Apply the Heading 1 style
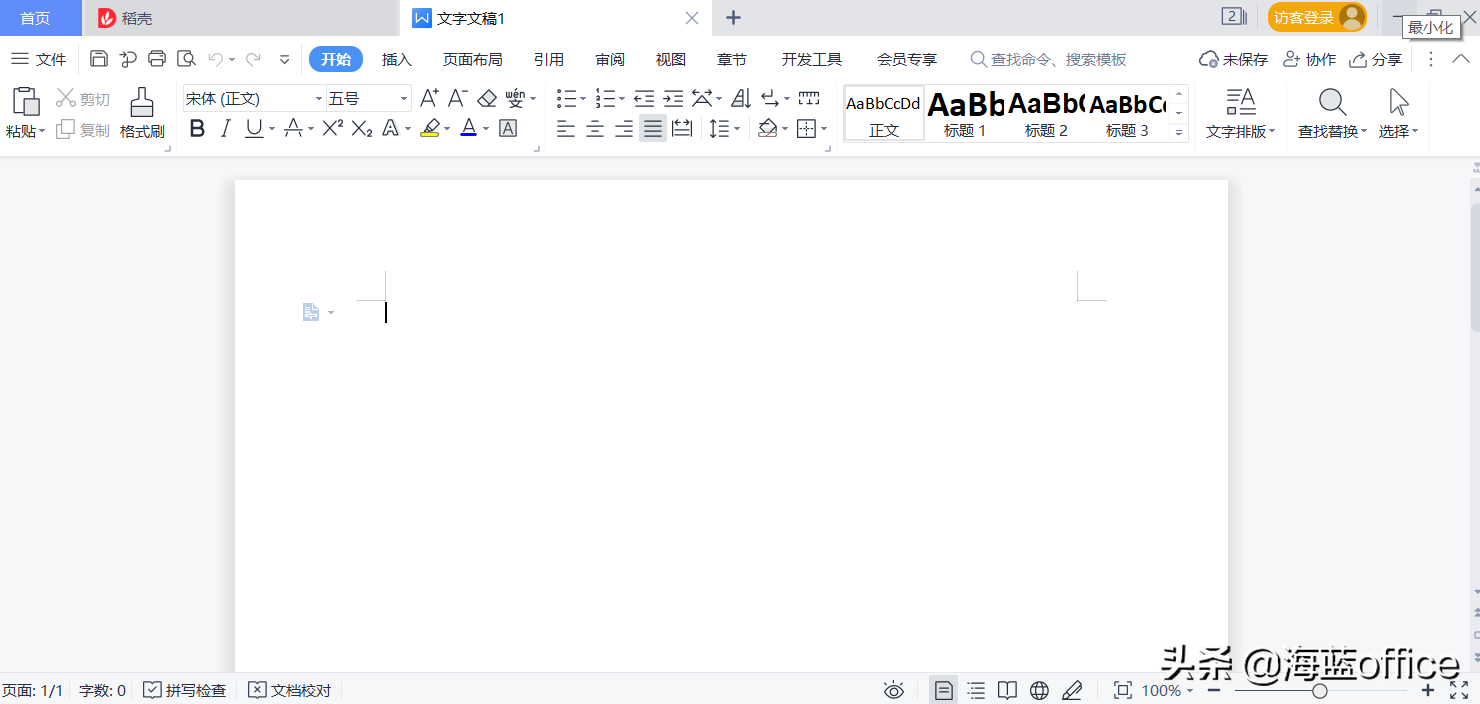The width and height of the screenshot is (1480, 704). (x=965, y=112)
